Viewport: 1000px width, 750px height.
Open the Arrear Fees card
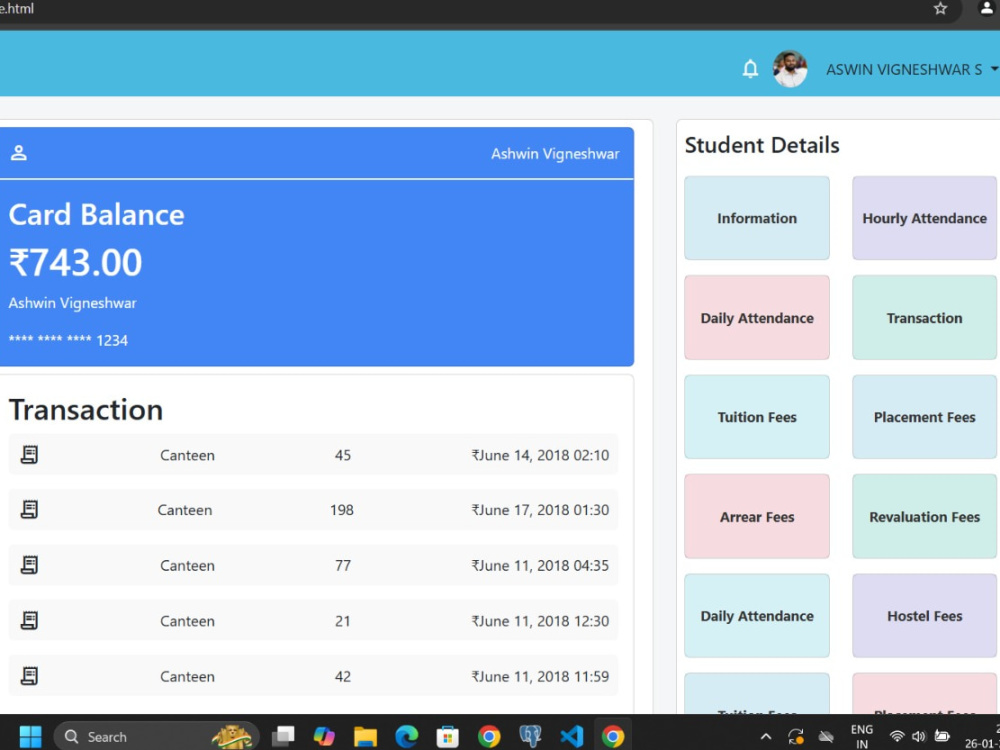[757, 517]
